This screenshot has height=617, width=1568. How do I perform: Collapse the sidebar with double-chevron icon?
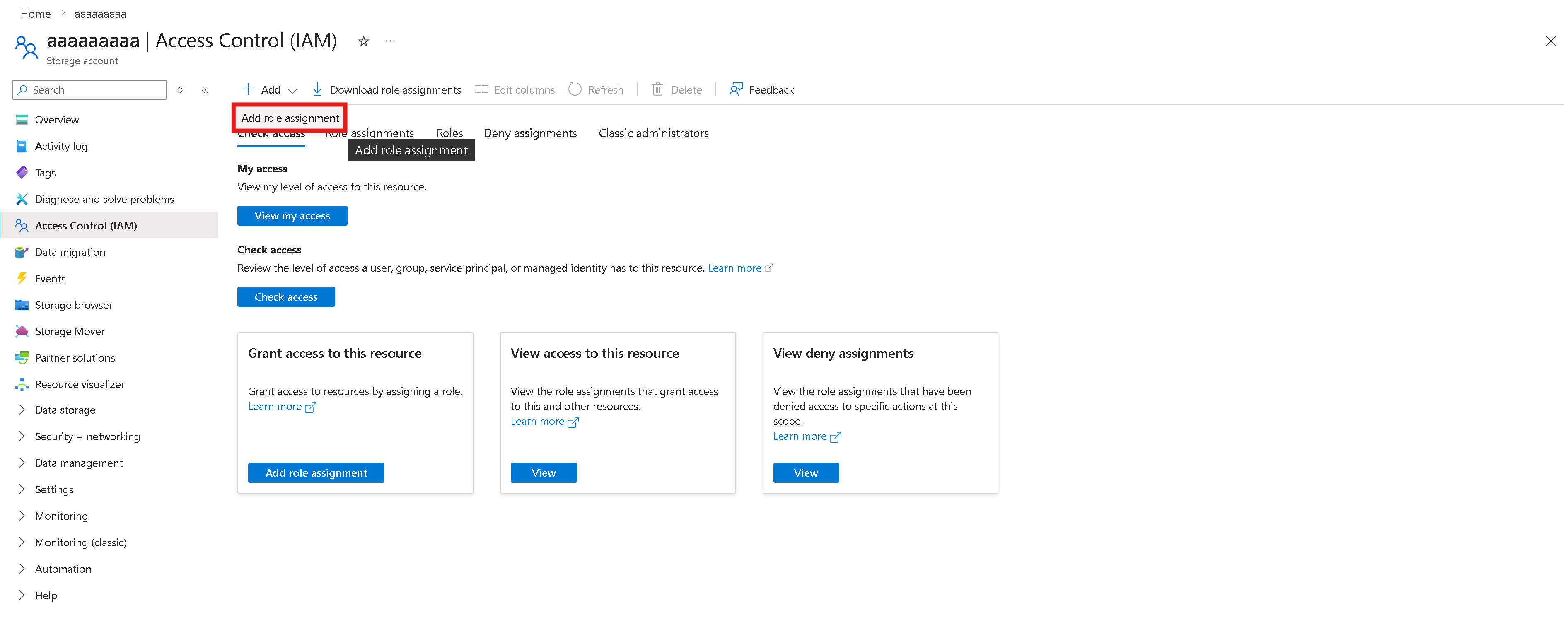[x=205, y=90]
